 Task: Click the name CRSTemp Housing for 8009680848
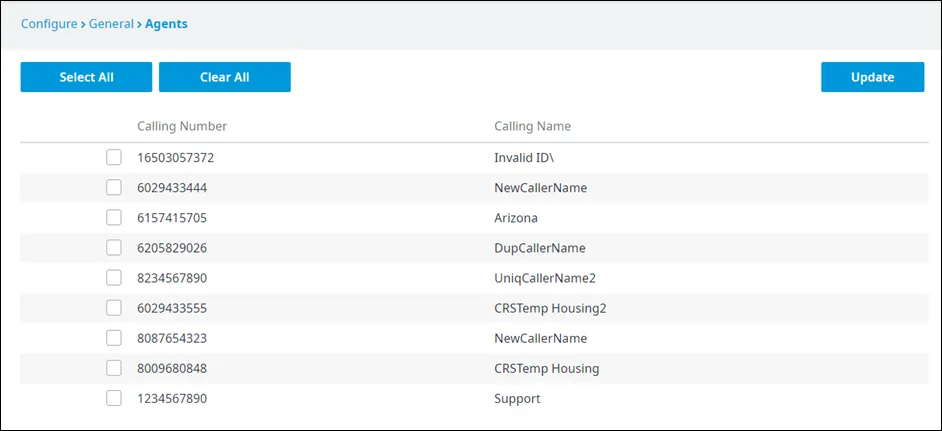pyautogui.click(x=547, y=368)
